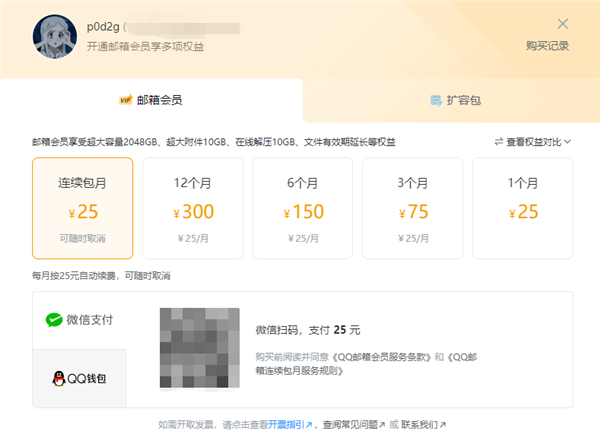
Task: Click the user avatar picture
Action: (x=53, y=36)
